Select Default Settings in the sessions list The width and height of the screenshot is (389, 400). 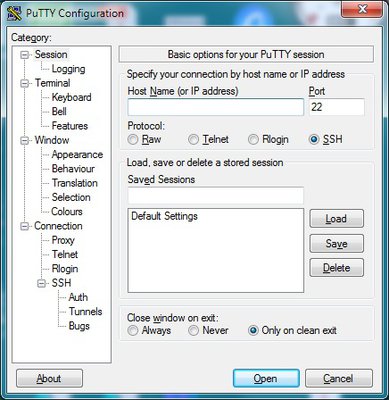click(164, 216)
